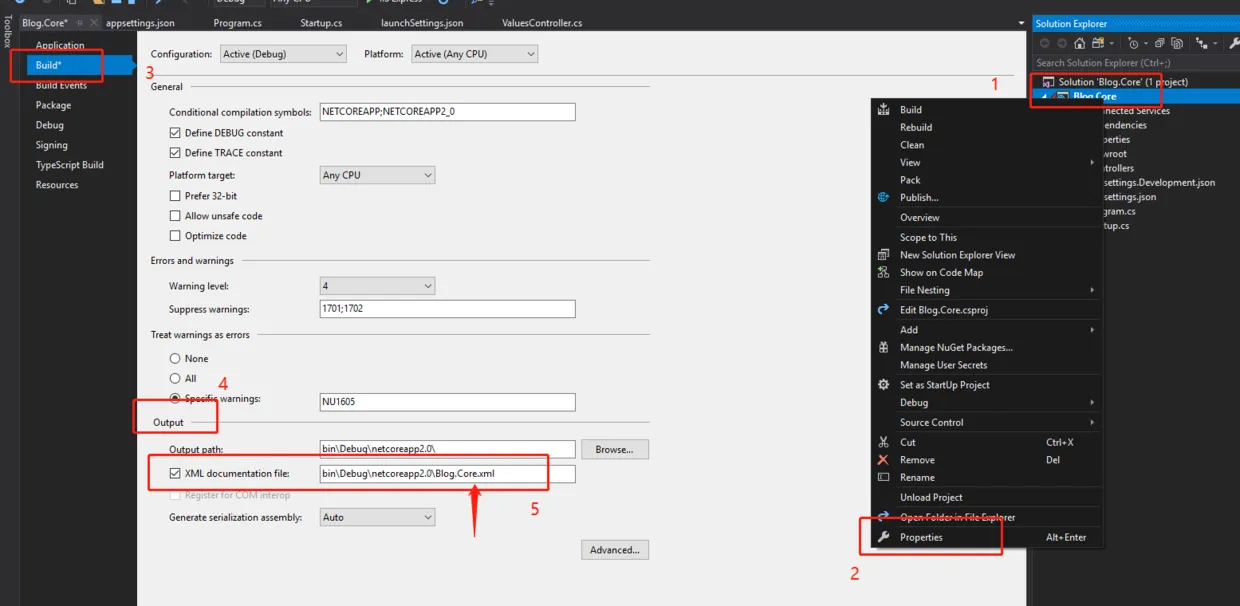This screenshot has height=606, width=1240.
Task: Click the NuGet package icon in context menu
Action: pos(883,347)
